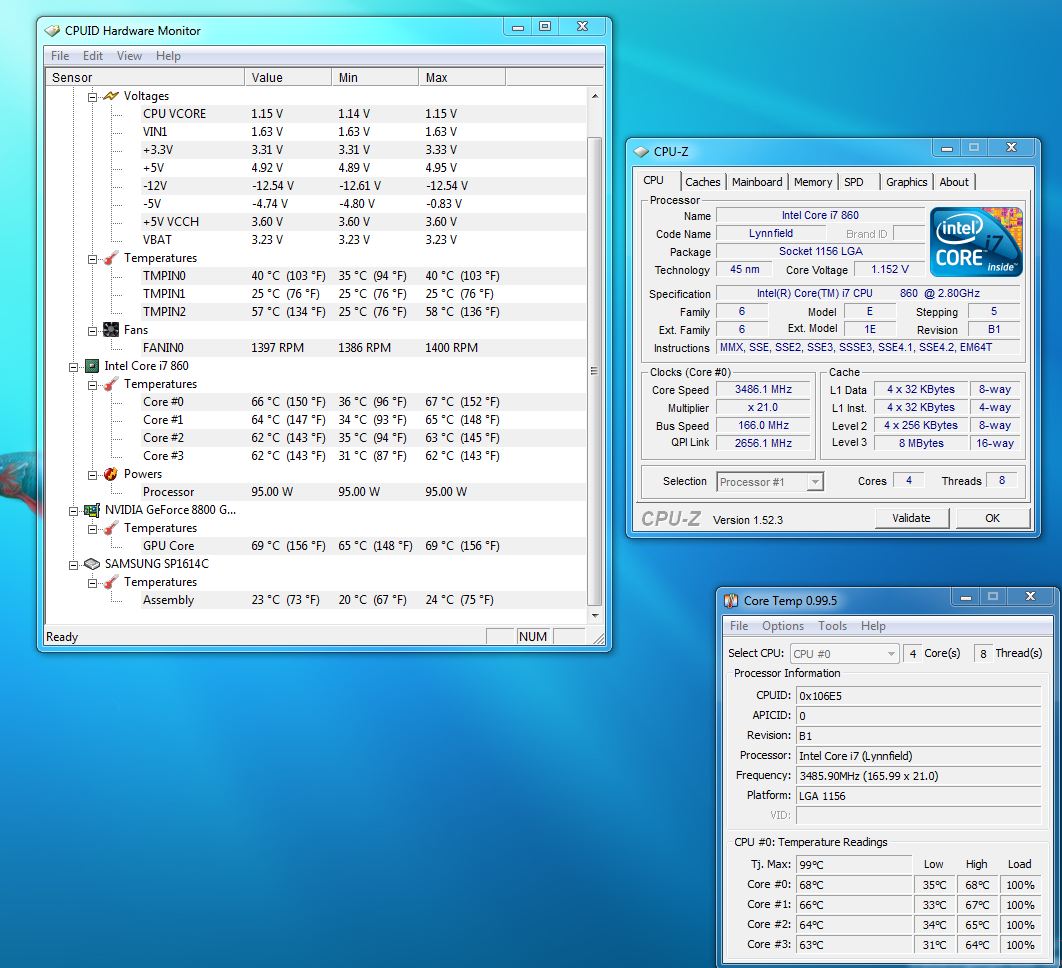Click the Intel Core i7 860 chip icon
The width and height of the screenshot is (1062, 968).
91,366
